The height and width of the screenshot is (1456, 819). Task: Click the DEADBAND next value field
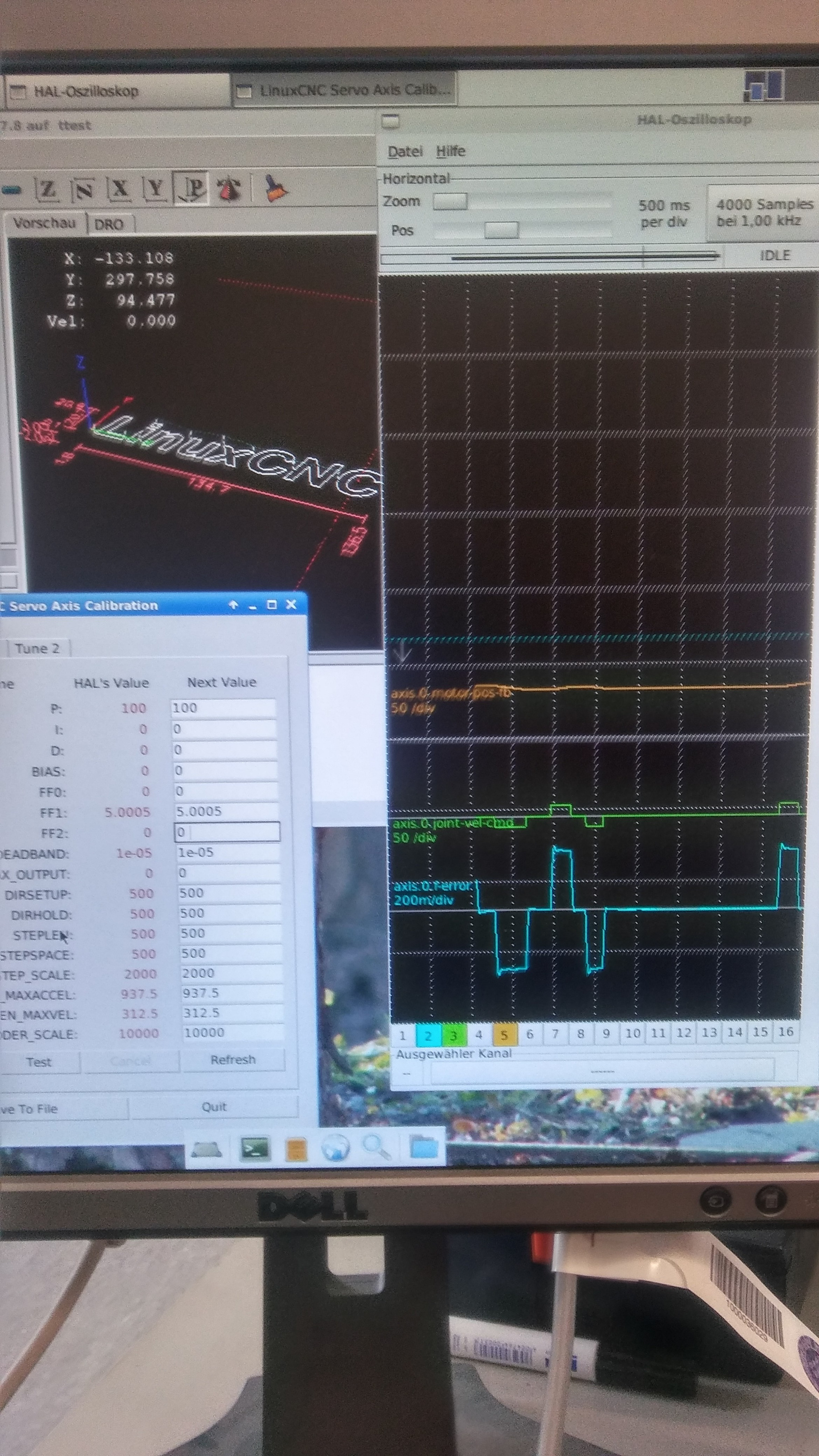click(x=228, y=852)
